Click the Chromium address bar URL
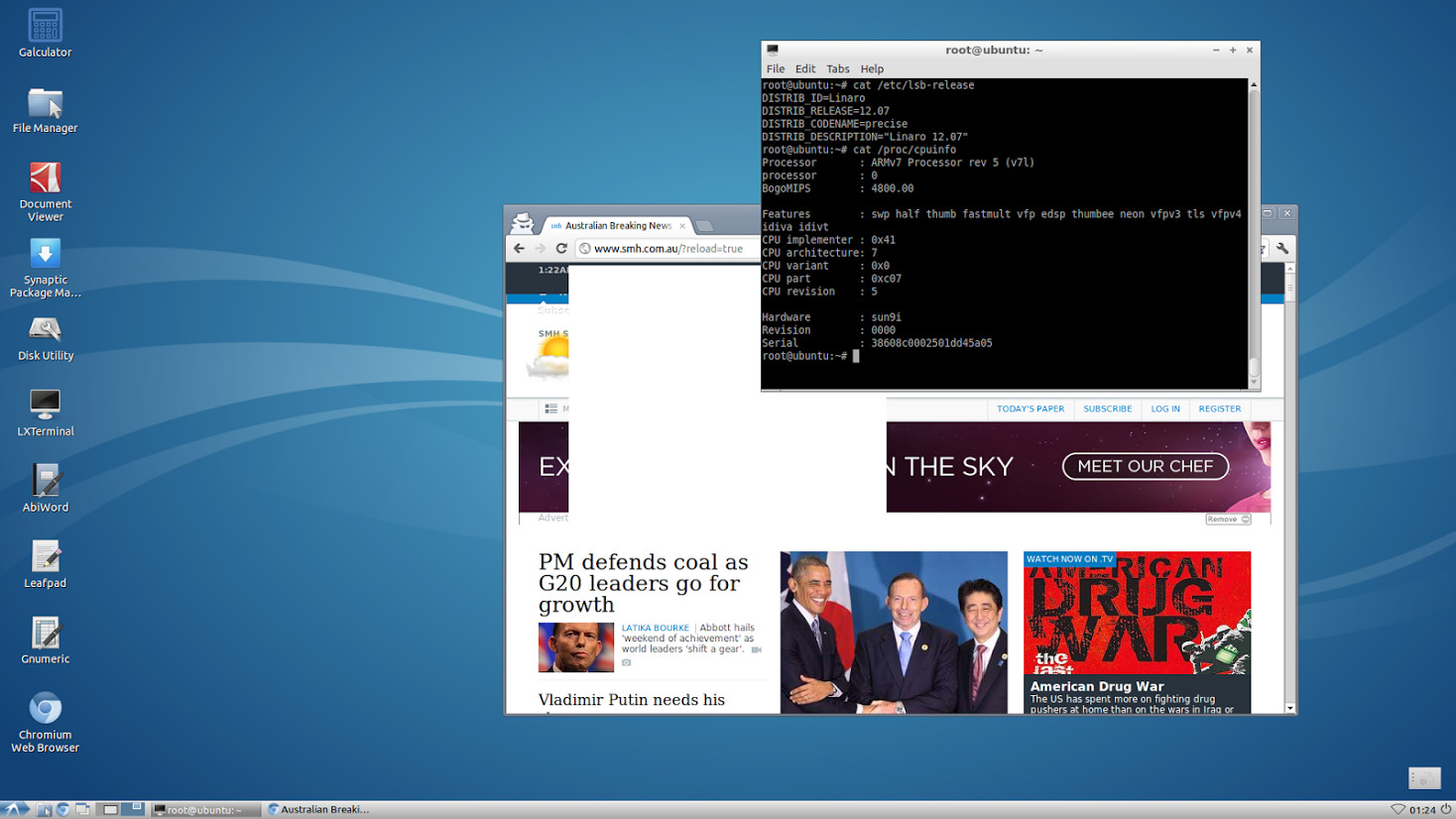1456x819 pixels. coord(667,249)
